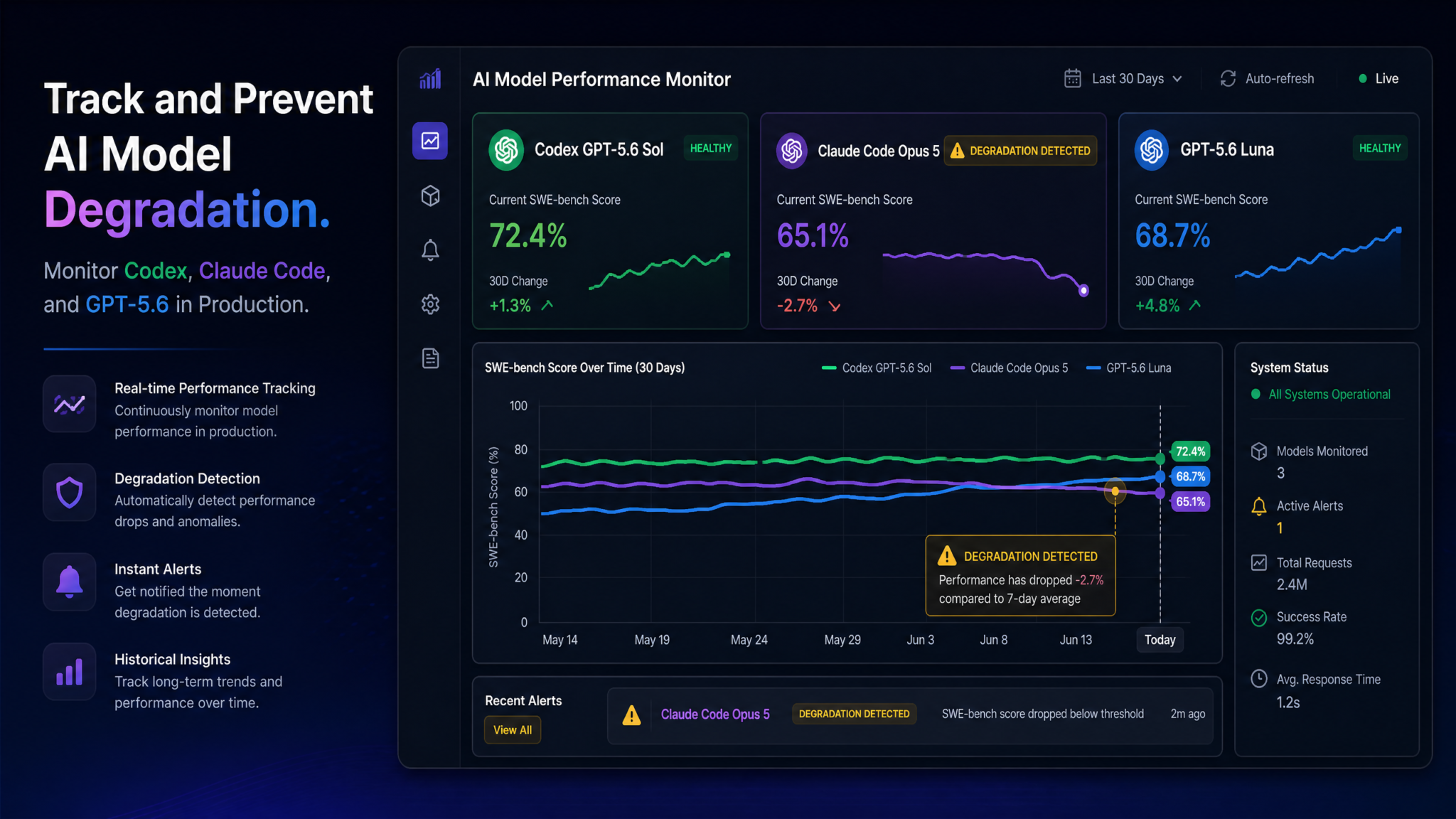1456x819 pixels.
Task: Open the performance chart sidebar icon
Action: coord(430,141)
